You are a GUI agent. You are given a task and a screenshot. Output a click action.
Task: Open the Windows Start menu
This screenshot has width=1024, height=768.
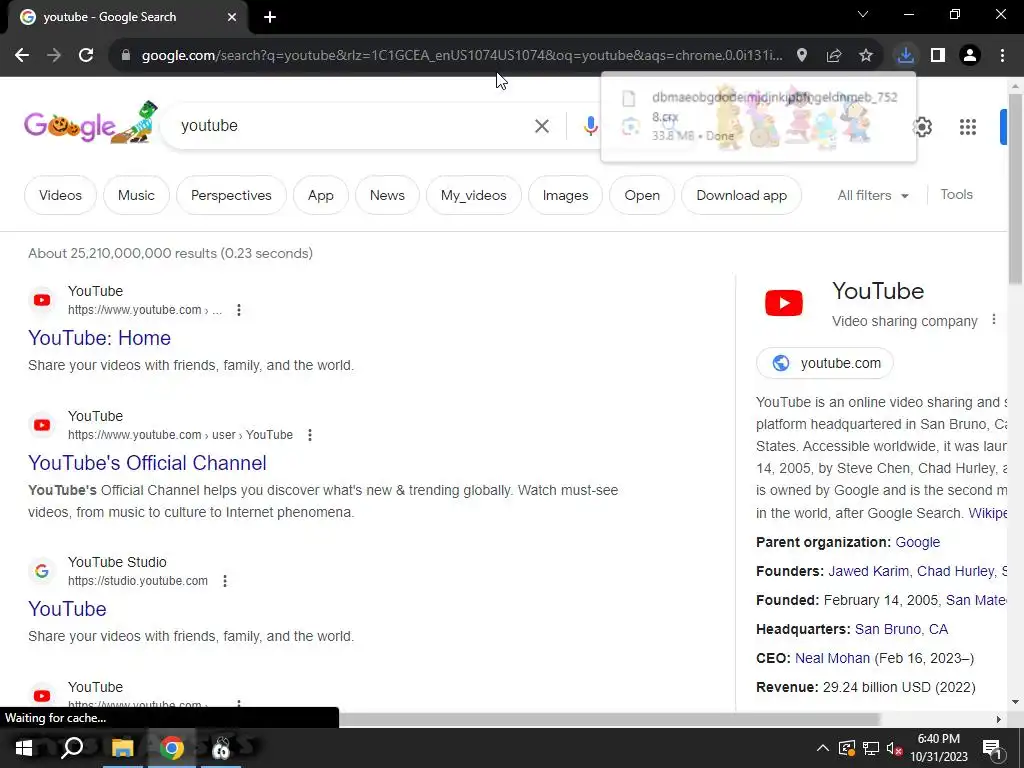pyautogui.click(x=24, y=748)
